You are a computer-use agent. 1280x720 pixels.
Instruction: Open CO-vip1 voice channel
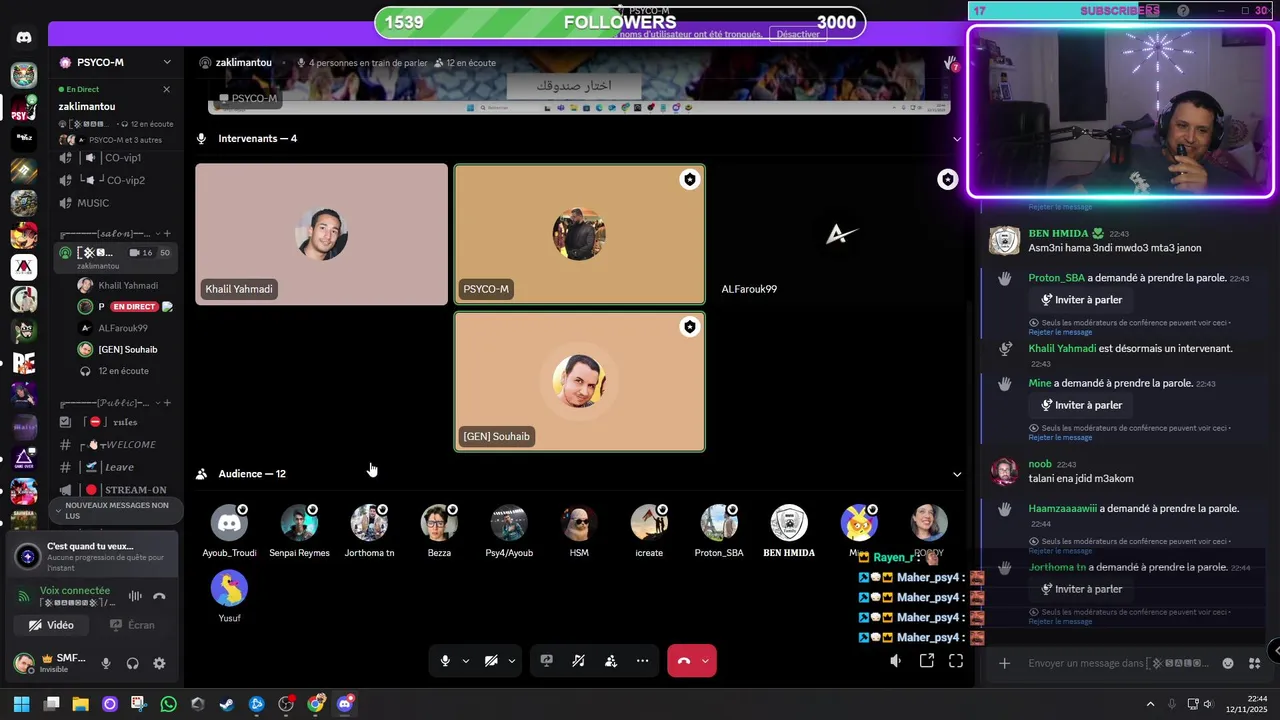click(113, 158)
